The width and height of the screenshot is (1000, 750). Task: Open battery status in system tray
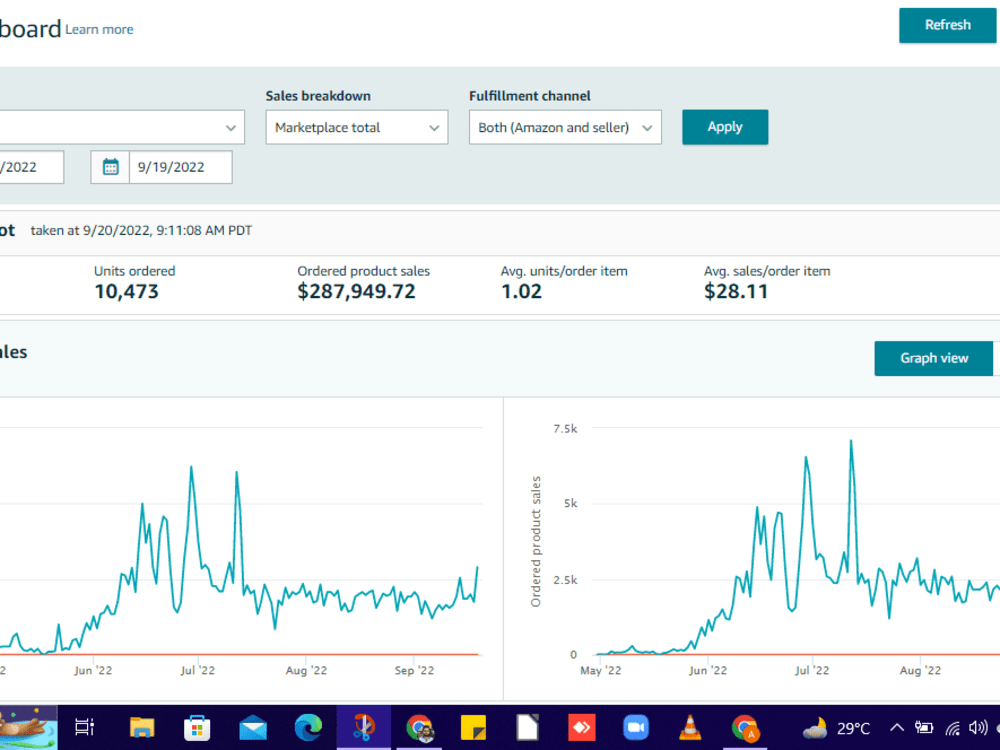coord(924,728)
